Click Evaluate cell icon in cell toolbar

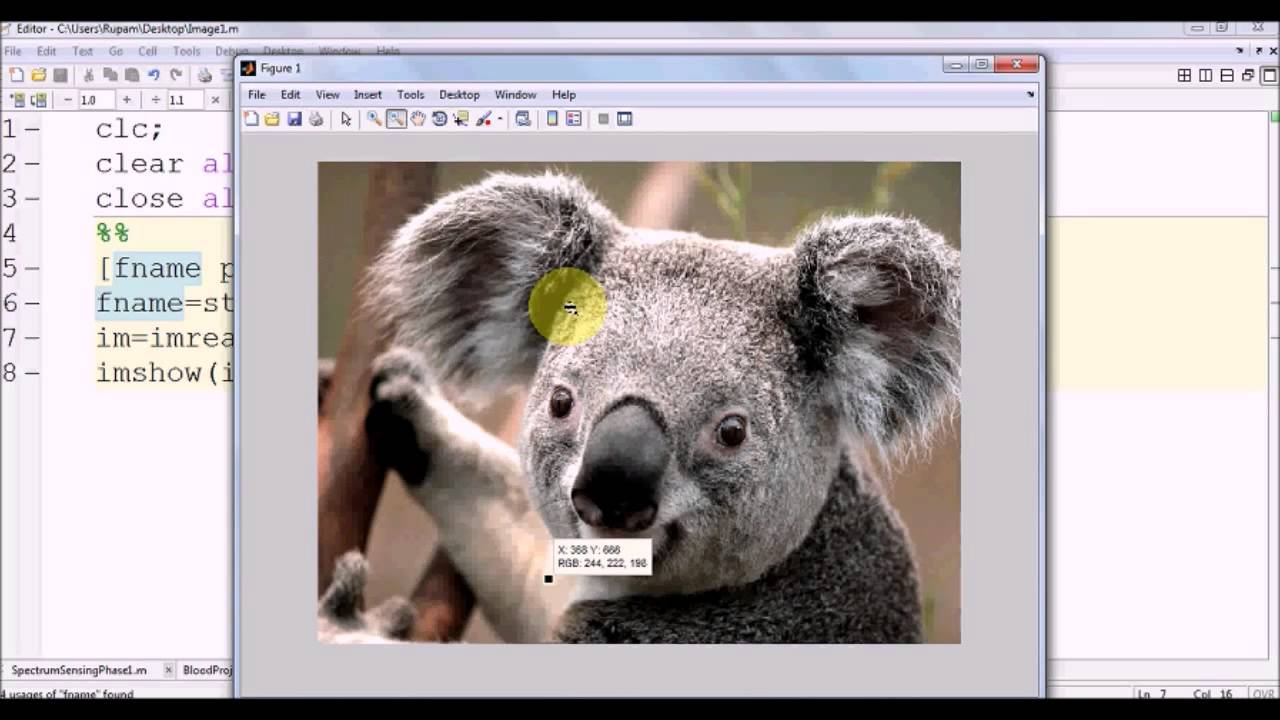click(17, 100)
